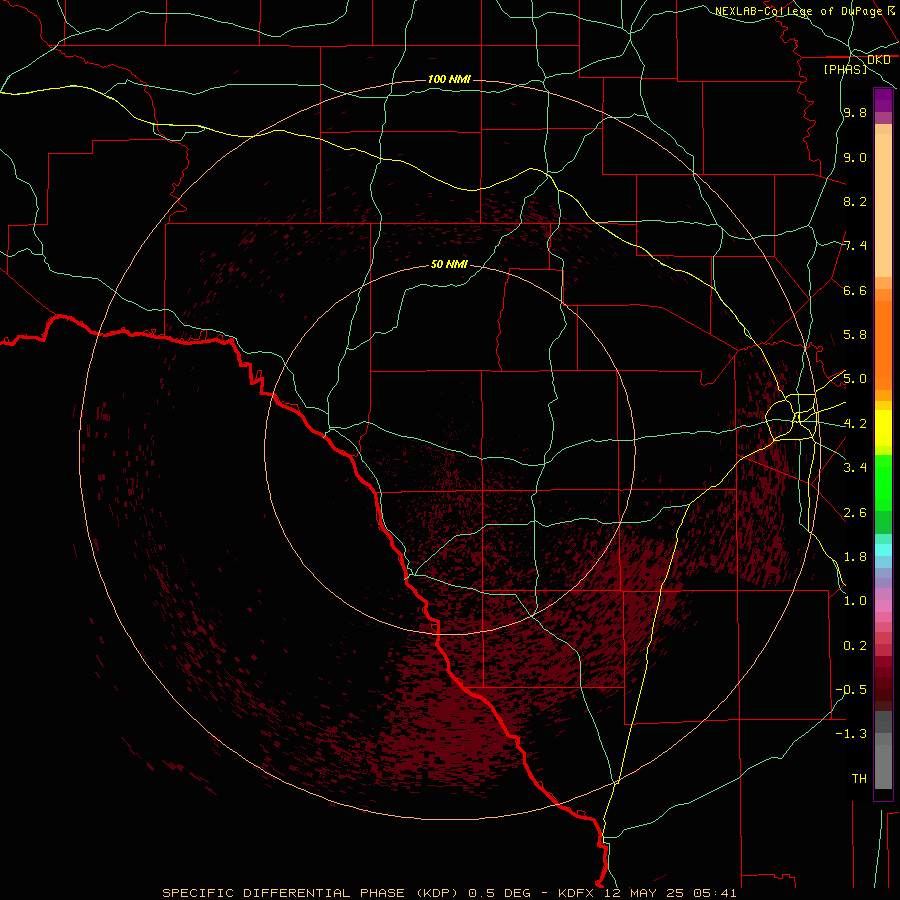Click the 0.2 value on the scale
This screenshot has width=900, height=900.
[x=855, y=646]
